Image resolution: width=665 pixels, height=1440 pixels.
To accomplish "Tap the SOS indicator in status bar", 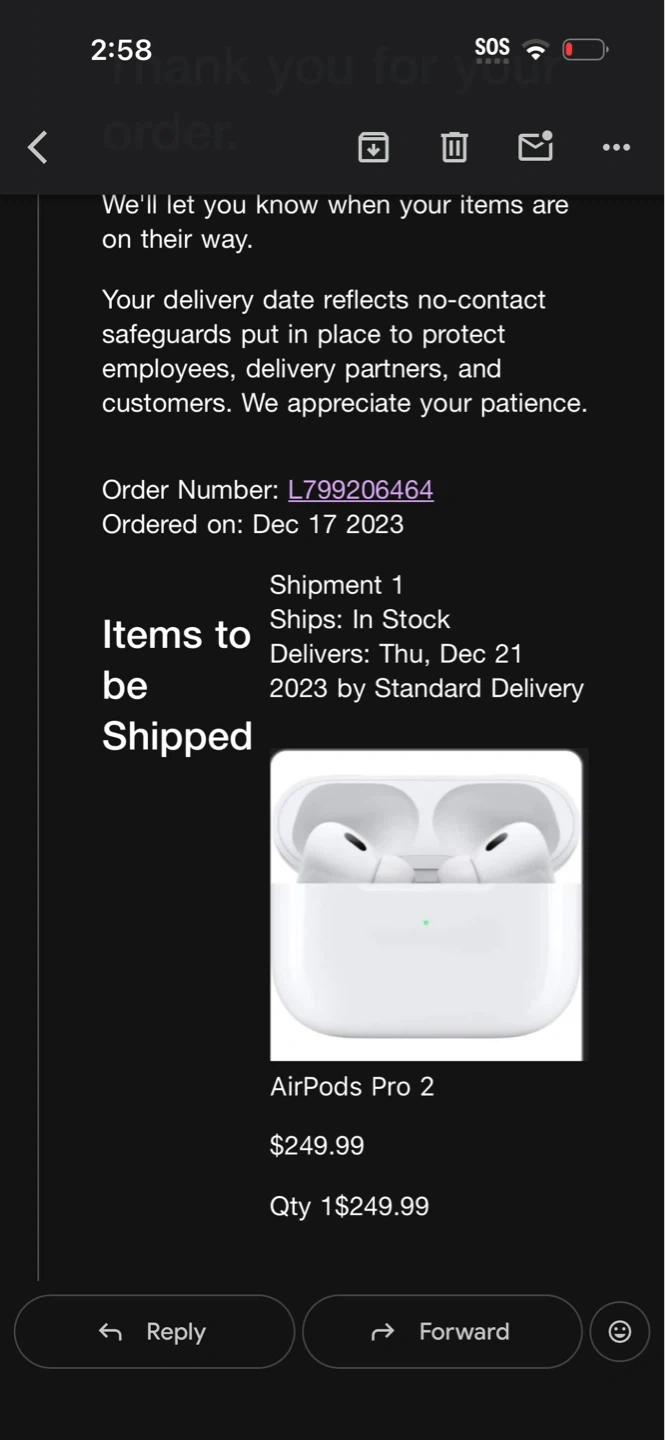I will tap(492, 48).
